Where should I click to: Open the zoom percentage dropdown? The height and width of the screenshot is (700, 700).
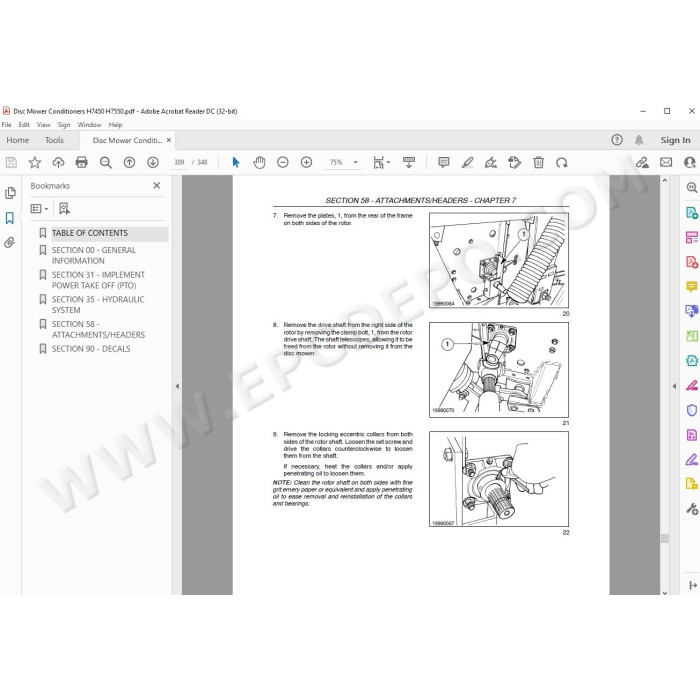click(356, 162)
